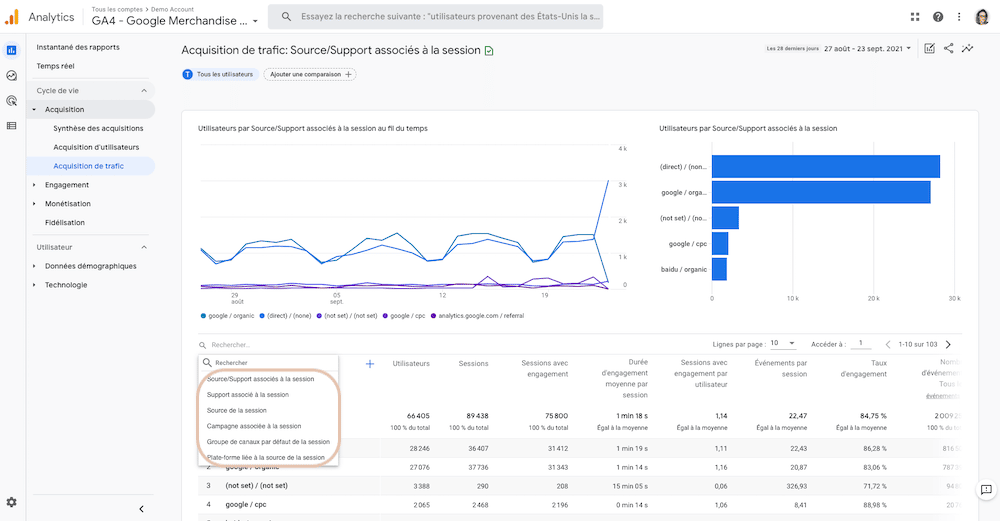Open the Lignes par page dropdown
The image size is (1000, 521).
point(783,343)
